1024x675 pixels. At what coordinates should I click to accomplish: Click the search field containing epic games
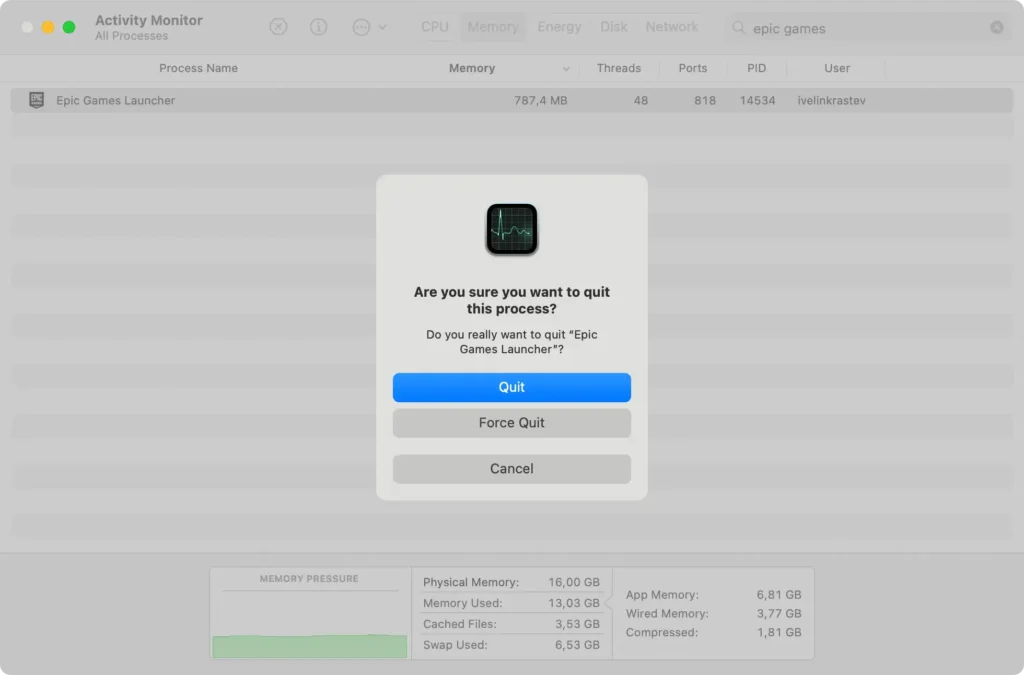[x=867, y=28]
